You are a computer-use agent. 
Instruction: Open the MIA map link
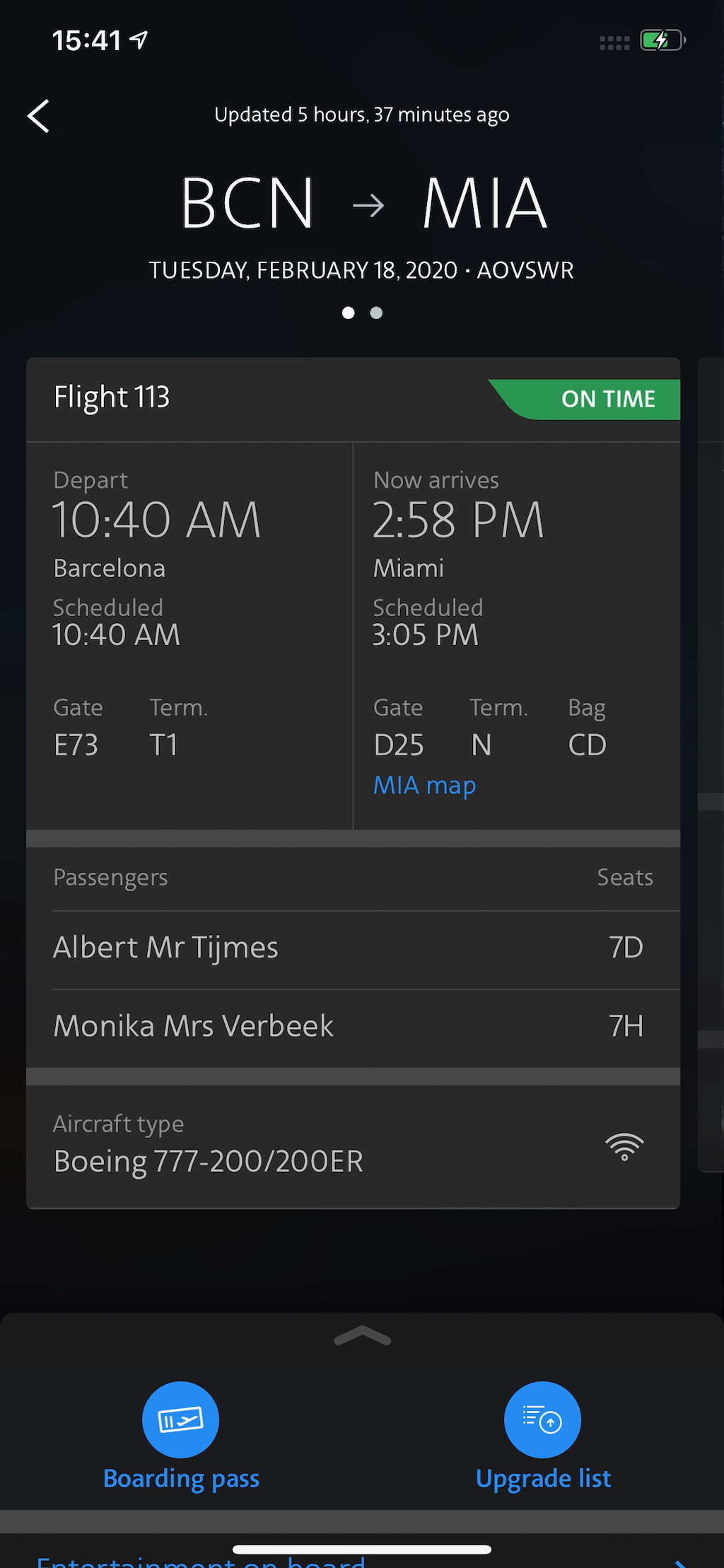coord(424,785)
